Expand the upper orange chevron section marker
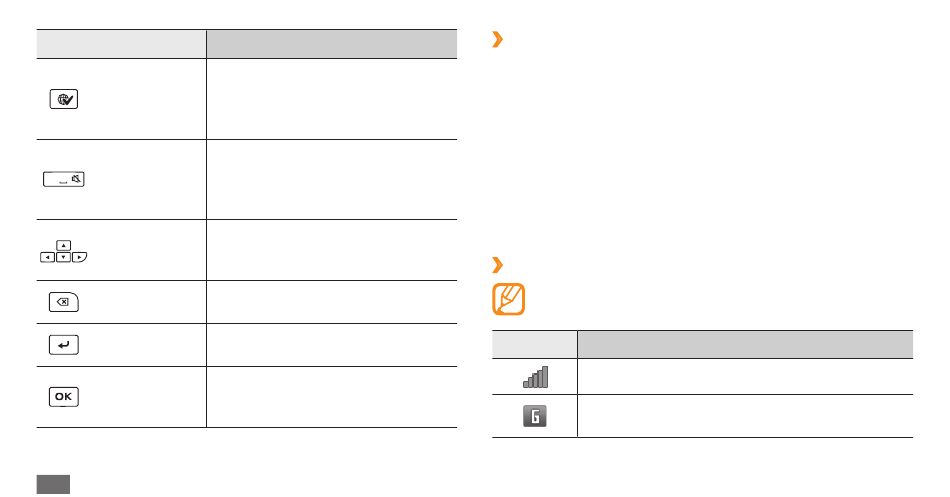This screenshot has width=950, height=497. point(497,39)
